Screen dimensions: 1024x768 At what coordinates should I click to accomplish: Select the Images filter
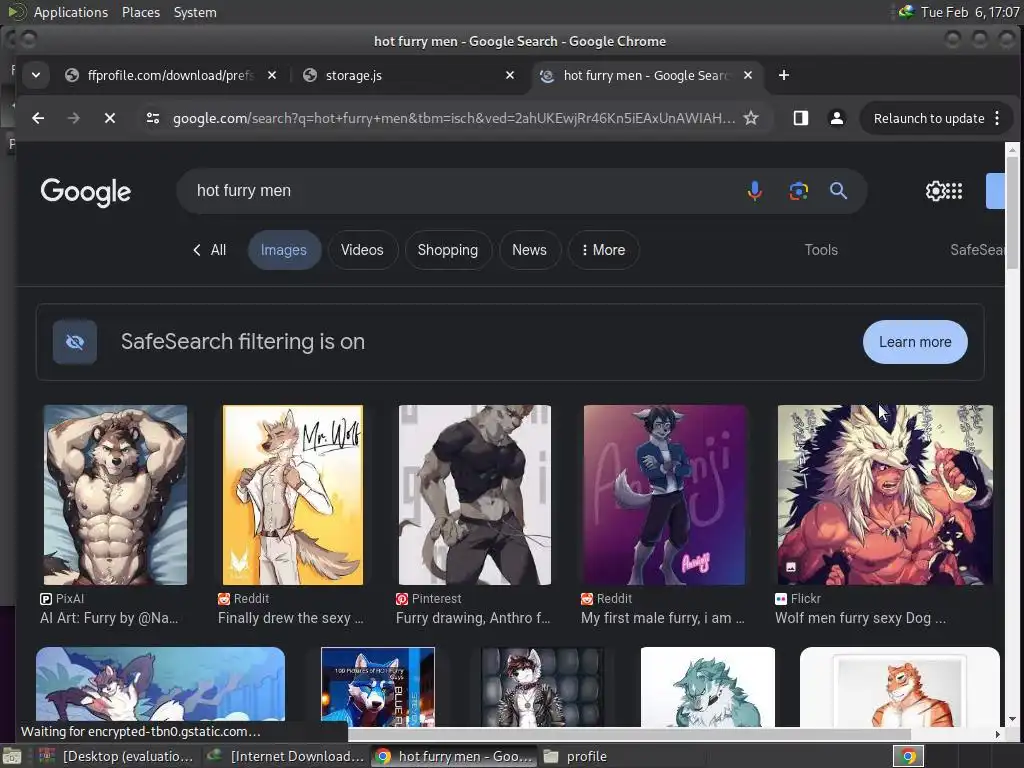click(283, 250)
